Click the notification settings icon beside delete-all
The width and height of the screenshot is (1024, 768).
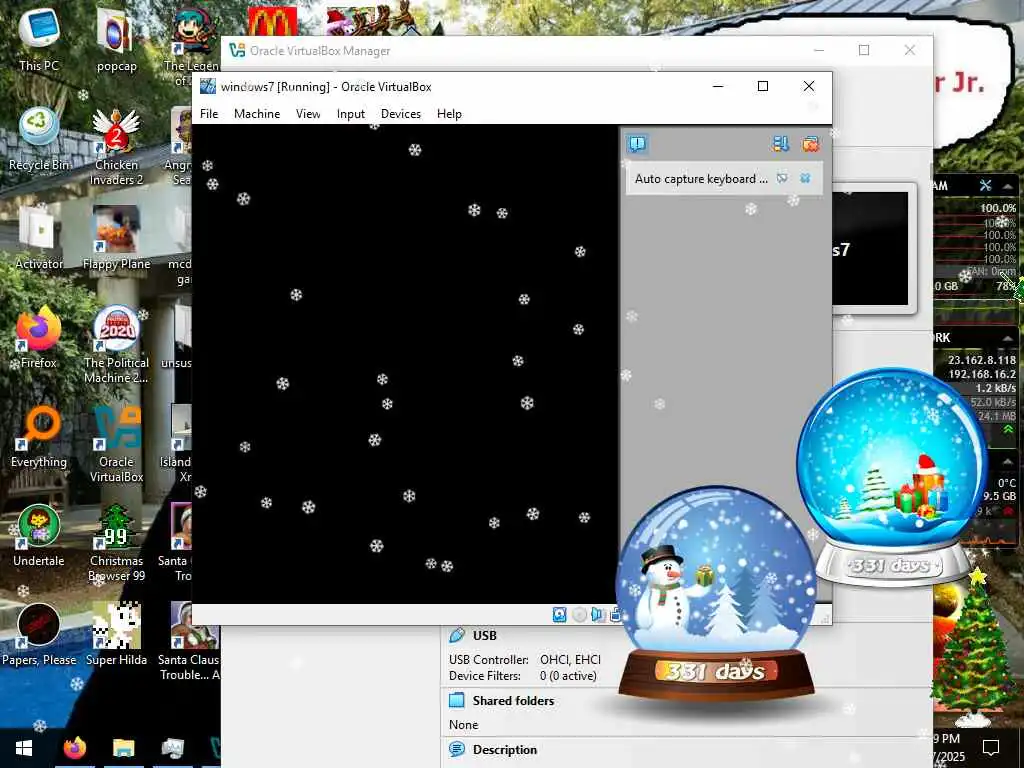coord(780,144)
